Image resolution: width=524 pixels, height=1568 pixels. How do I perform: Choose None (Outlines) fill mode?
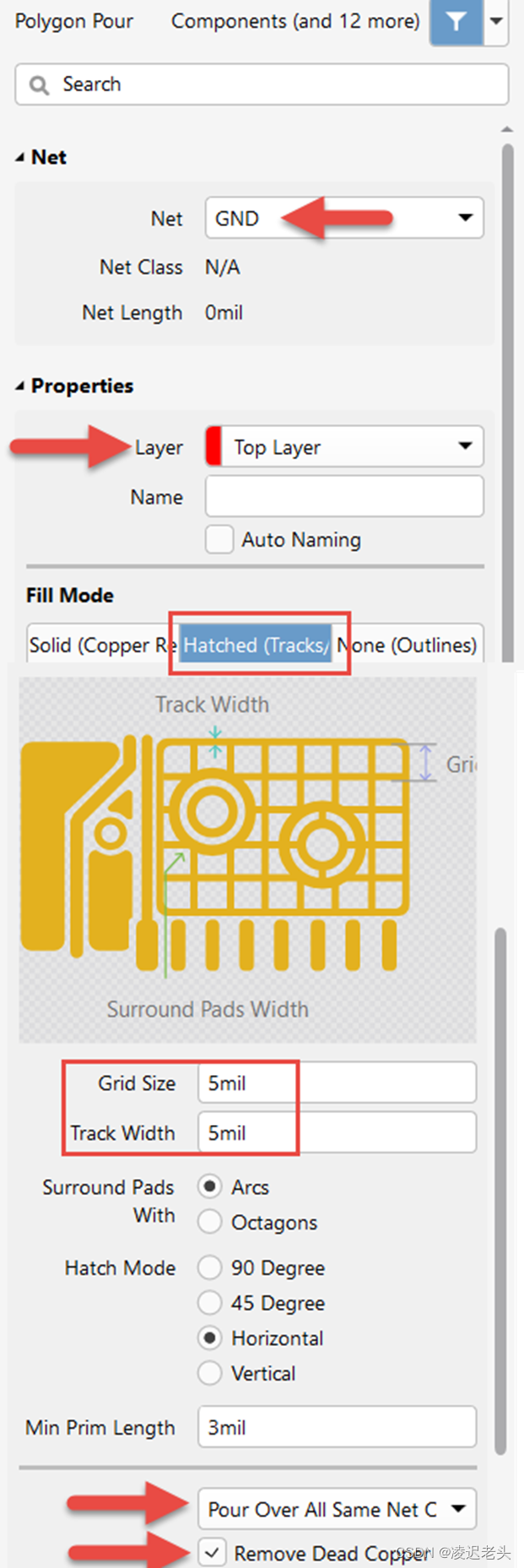click(408, 645)
